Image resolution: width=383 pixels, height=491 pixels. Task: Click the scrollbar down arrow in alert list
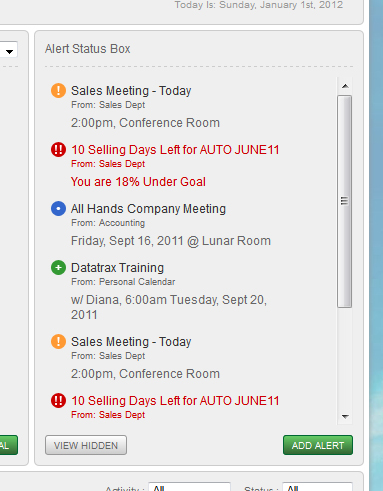tap(345, 416)
